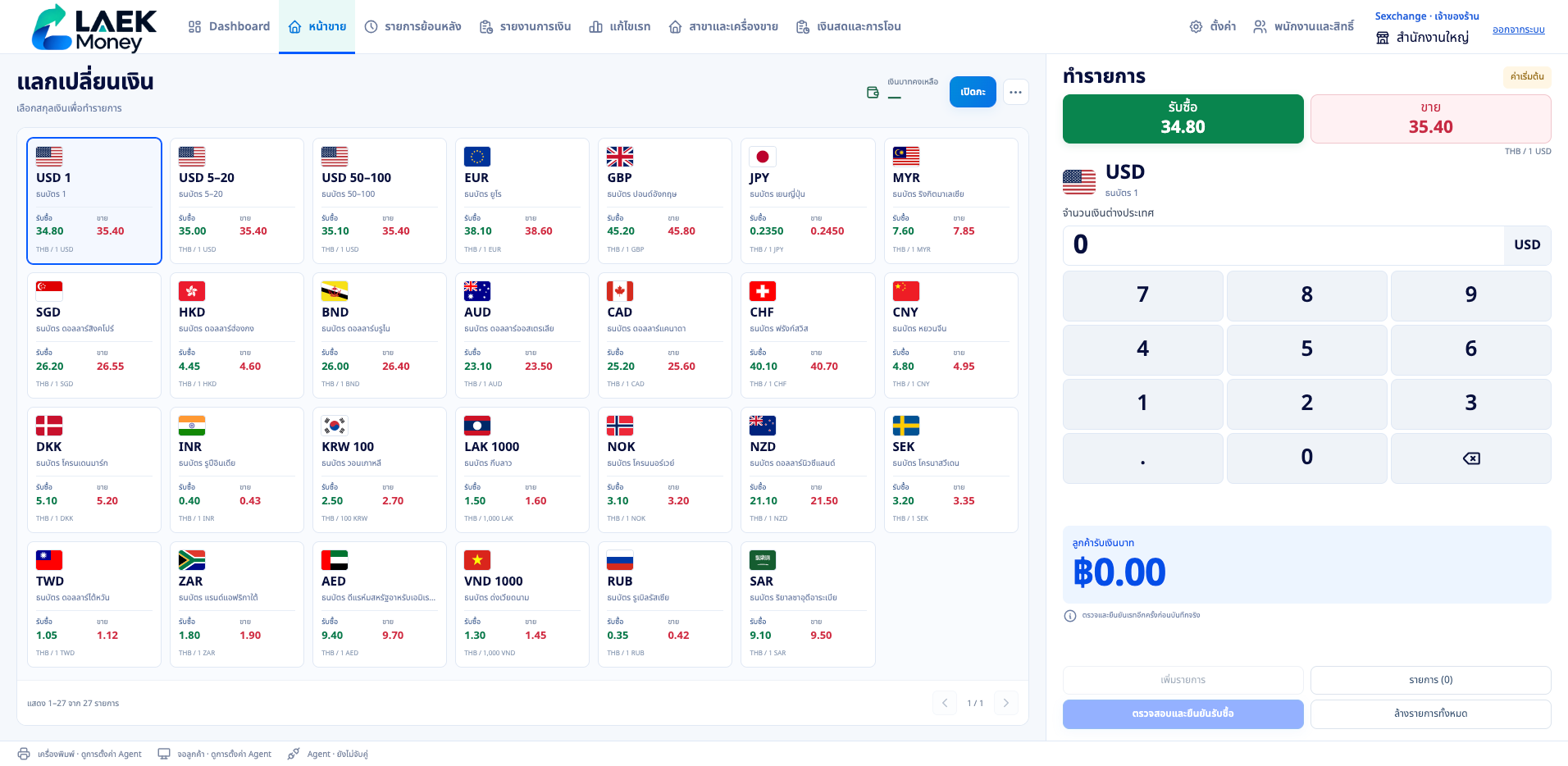Choose the JPY flag card
Image resolution: width=1568 pixels, height=766 pixels.
[x=808, y=201]
